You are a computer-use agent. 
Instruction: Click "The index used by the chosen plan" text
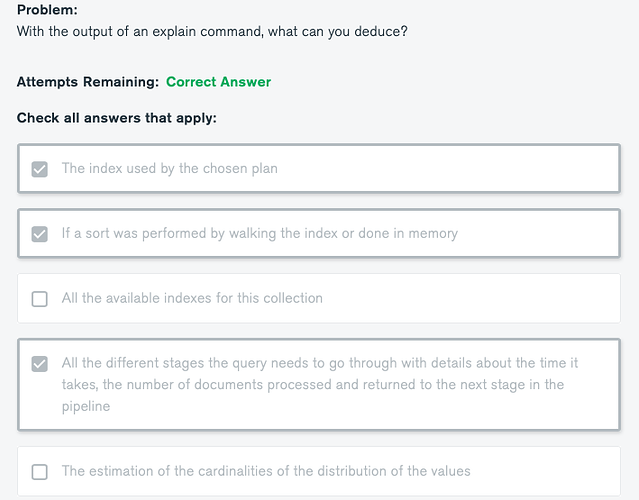pyautogui.click(x=169, y=169)
